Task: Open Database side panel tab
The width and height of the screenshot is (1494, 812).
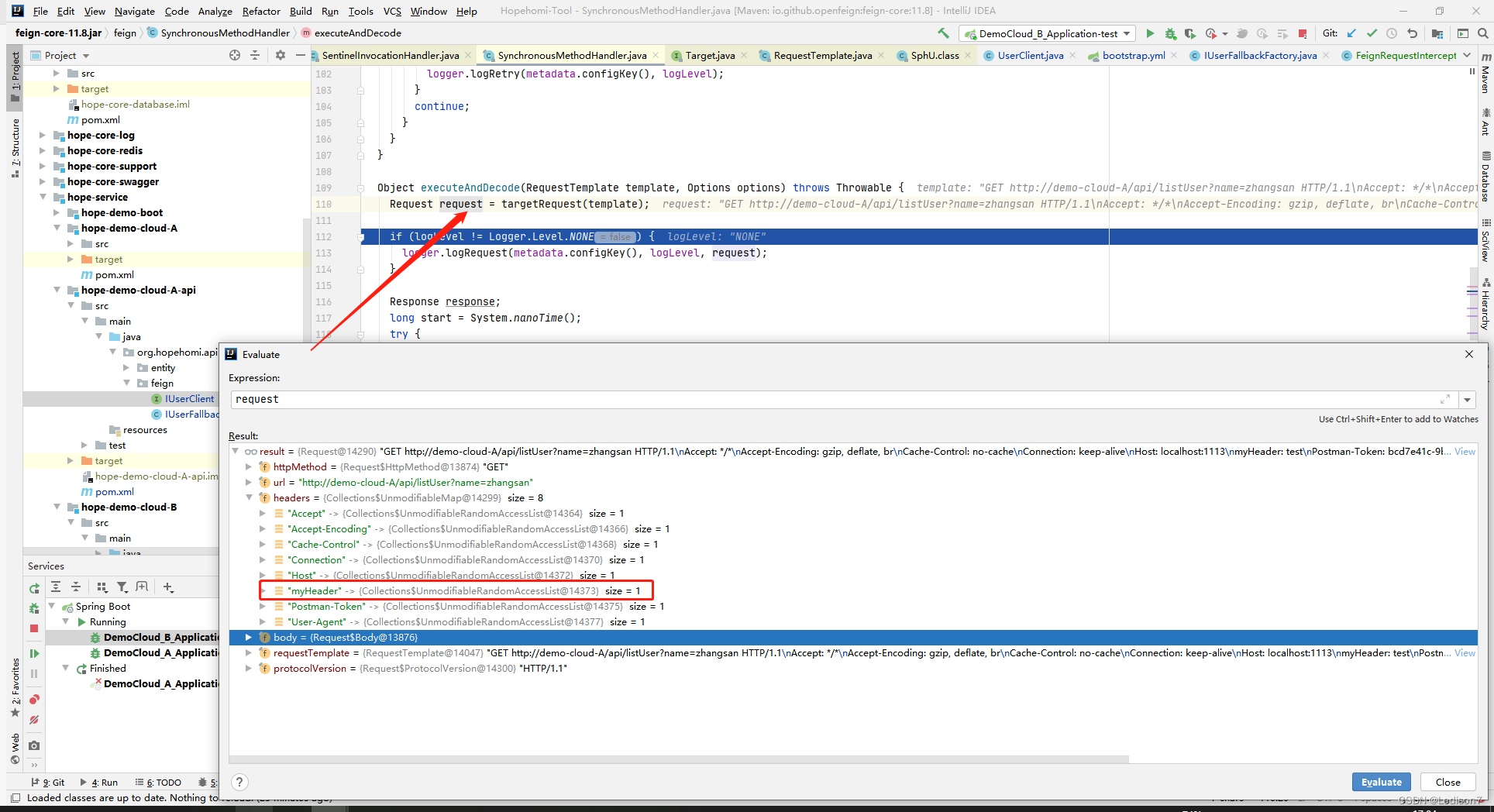Action: click(x=1485, y=177)
